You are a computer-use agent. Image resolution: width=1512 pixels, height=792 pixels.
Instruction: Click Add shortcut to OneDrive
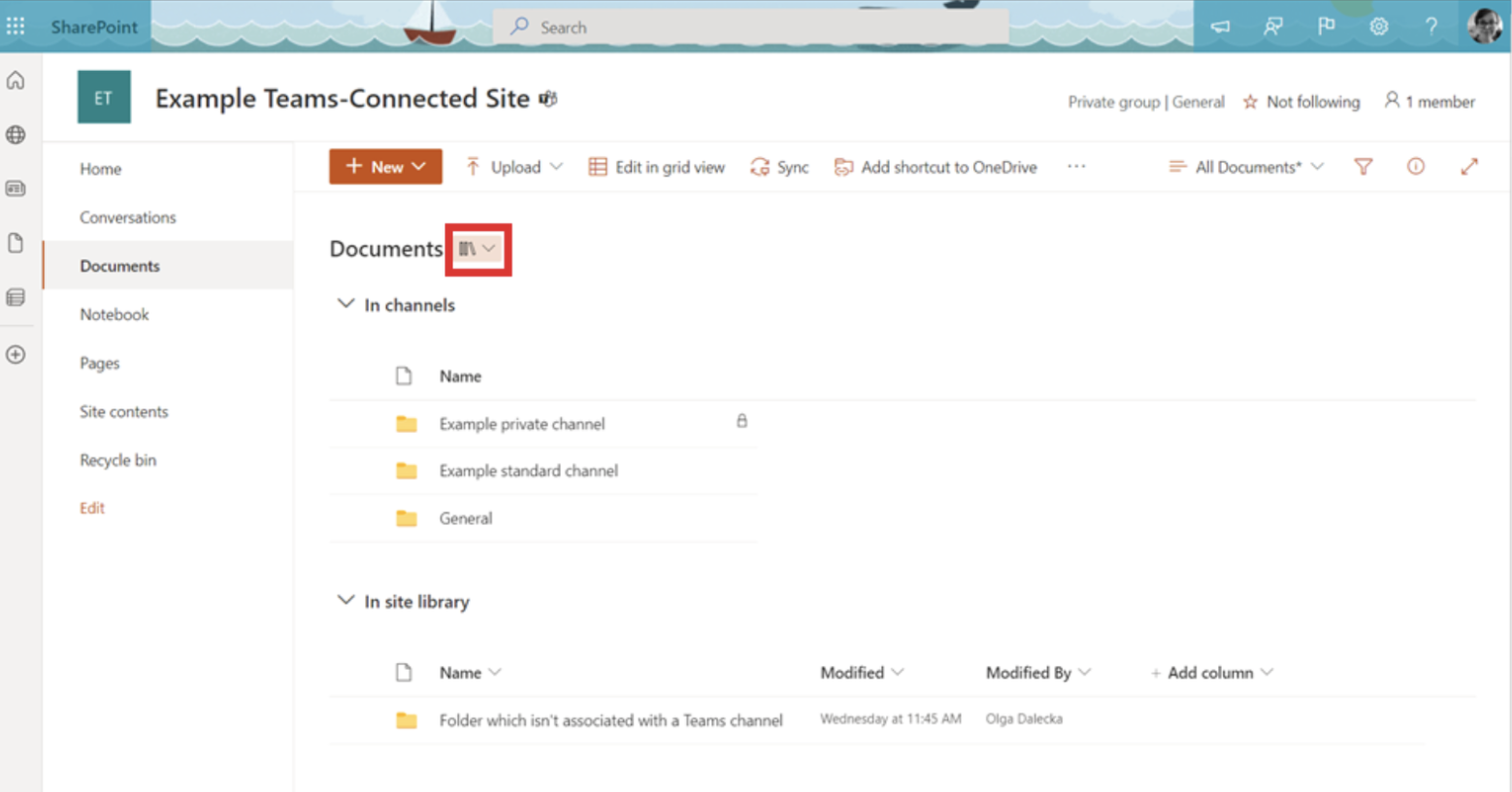(x=936, y=167)
